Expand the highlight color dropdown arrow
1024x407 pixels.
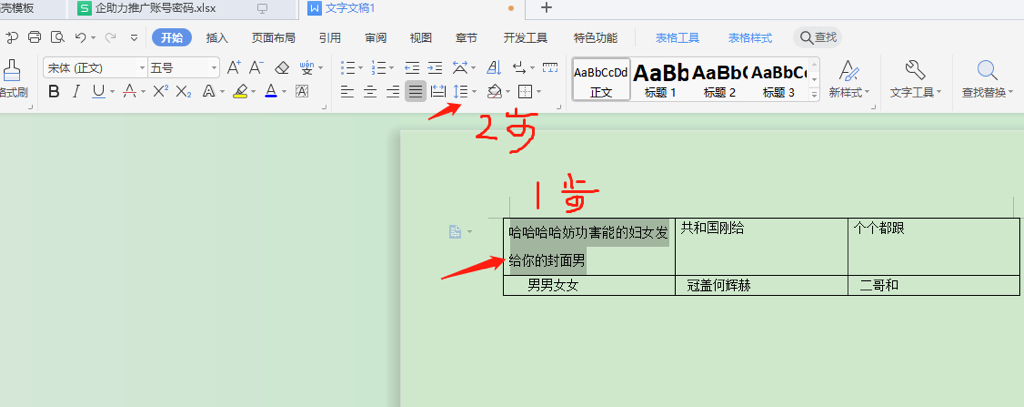[x=255, y=91]
